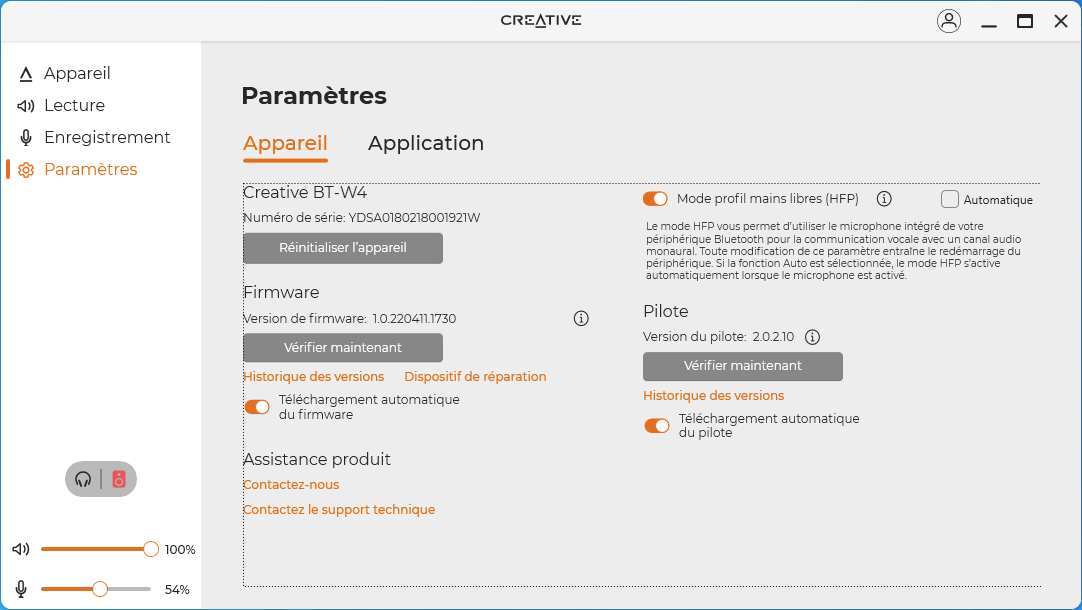Switch to the Application settings tab

(426, 144)
